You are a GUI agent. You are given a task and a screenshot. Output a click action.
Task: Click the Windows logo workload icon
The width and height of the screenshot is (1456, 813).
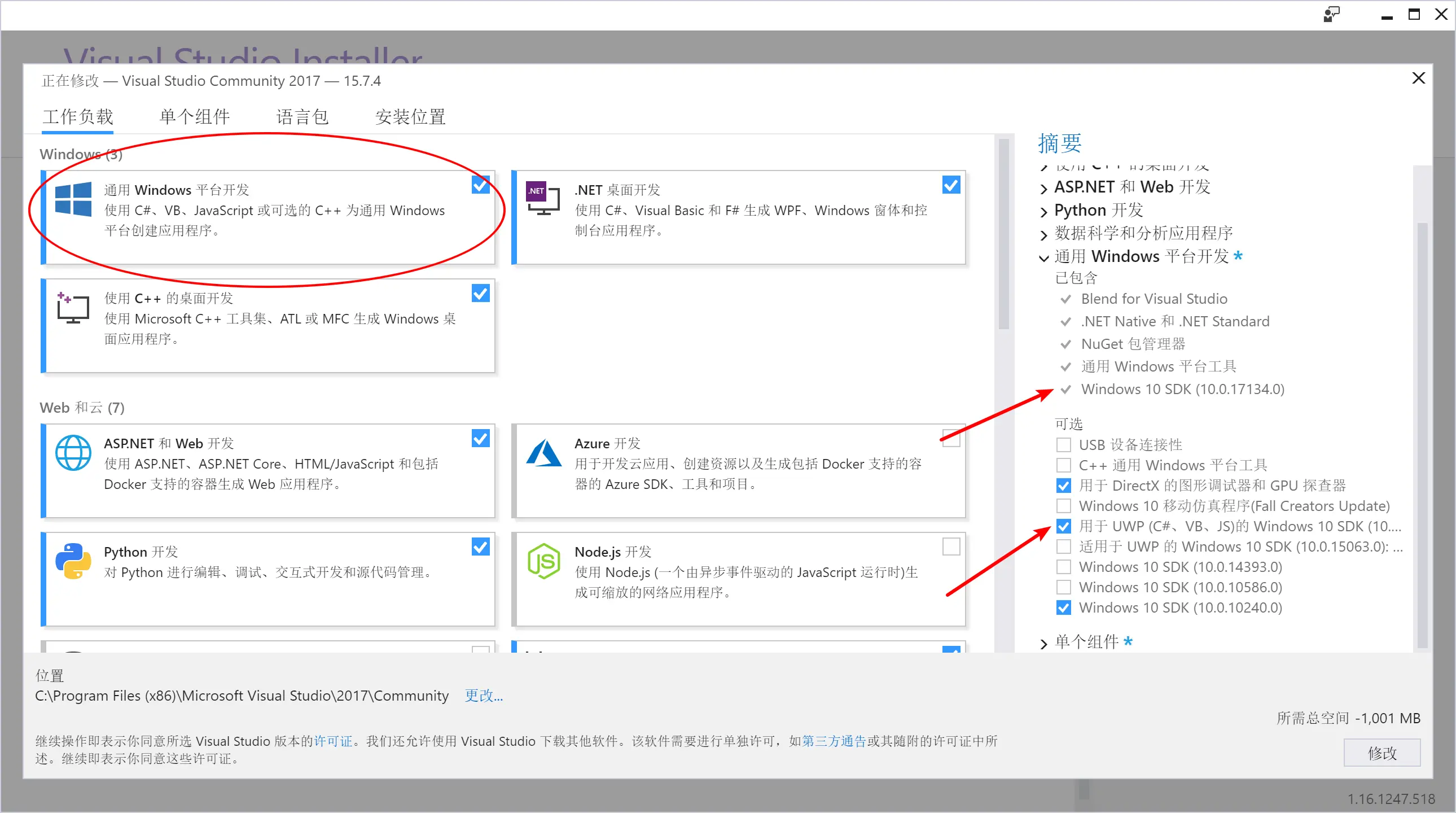73,199
